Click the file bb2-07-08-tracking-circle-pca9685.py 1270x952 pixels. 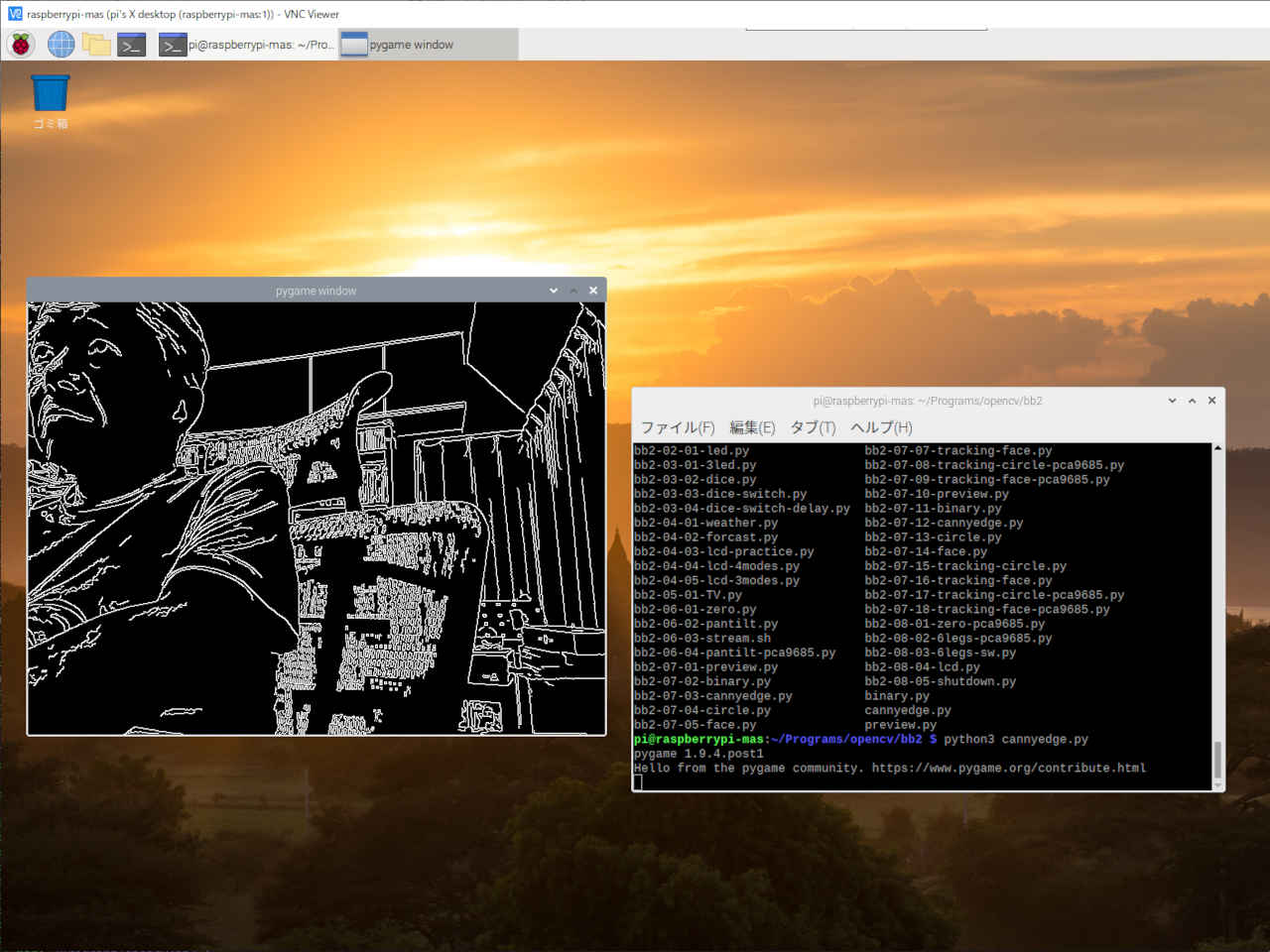(x=994, y=465)
